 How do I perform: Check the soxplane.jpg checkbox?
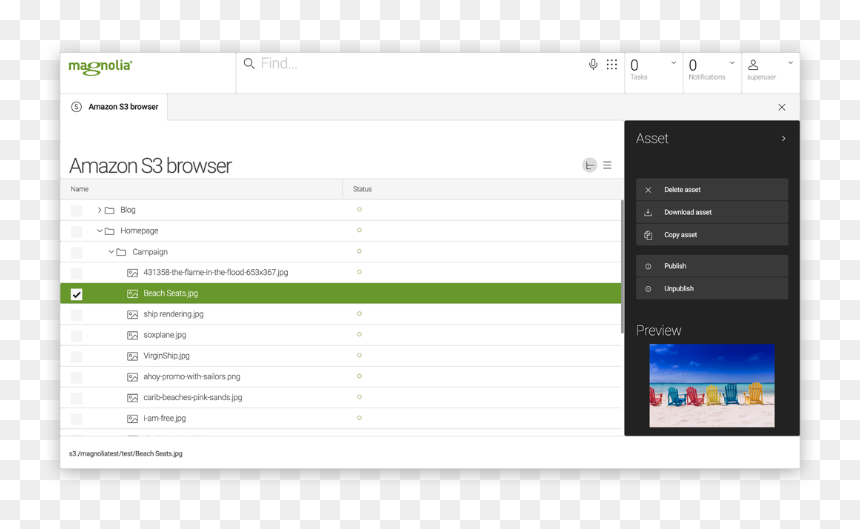(x=77, y=335)
